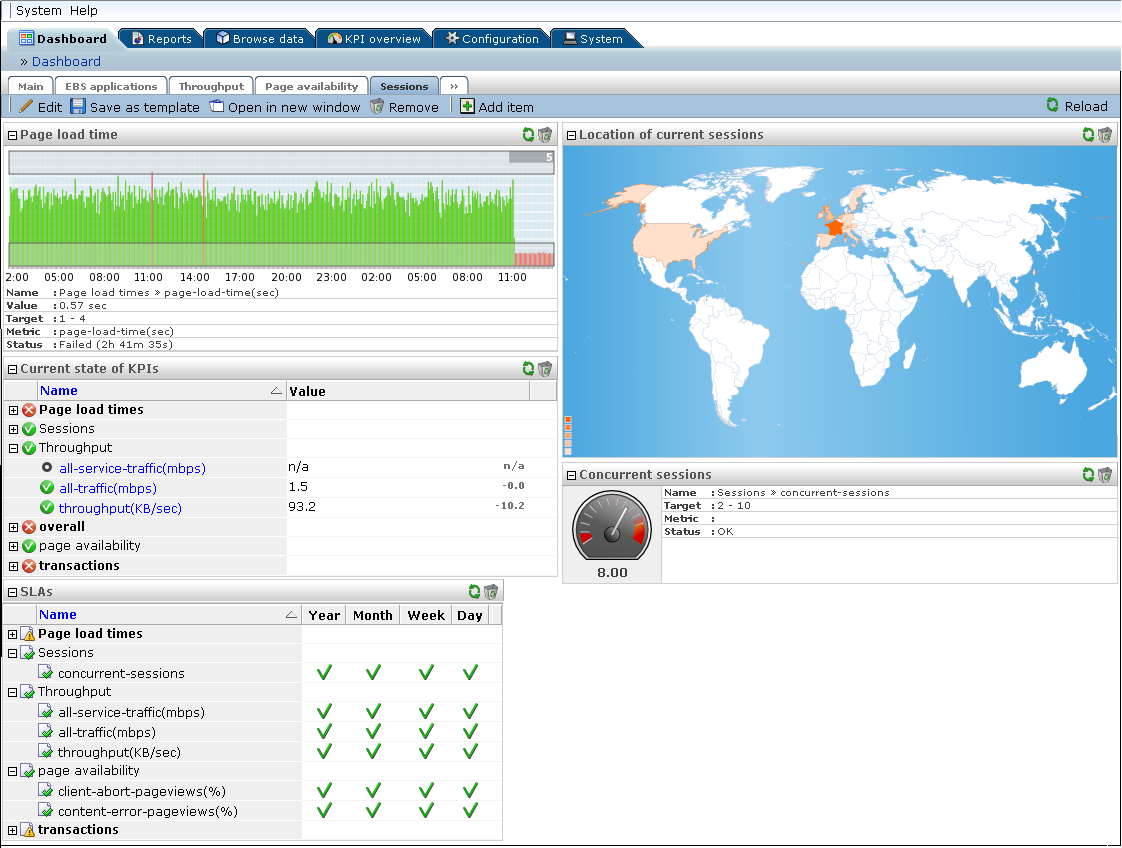Viewport: 1122px width, 848px height.
Task: Delete the Current state of KPIs panel
Action: 545,369
